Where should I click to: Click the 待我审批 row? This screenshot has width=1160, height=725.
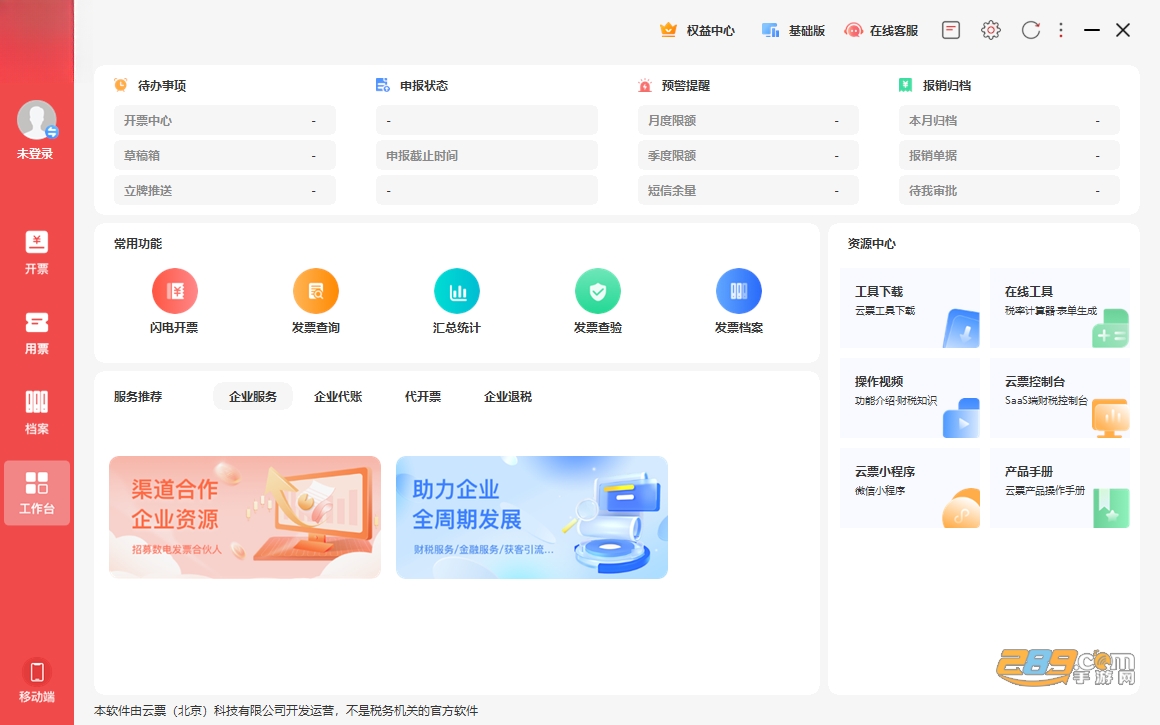1009,191
